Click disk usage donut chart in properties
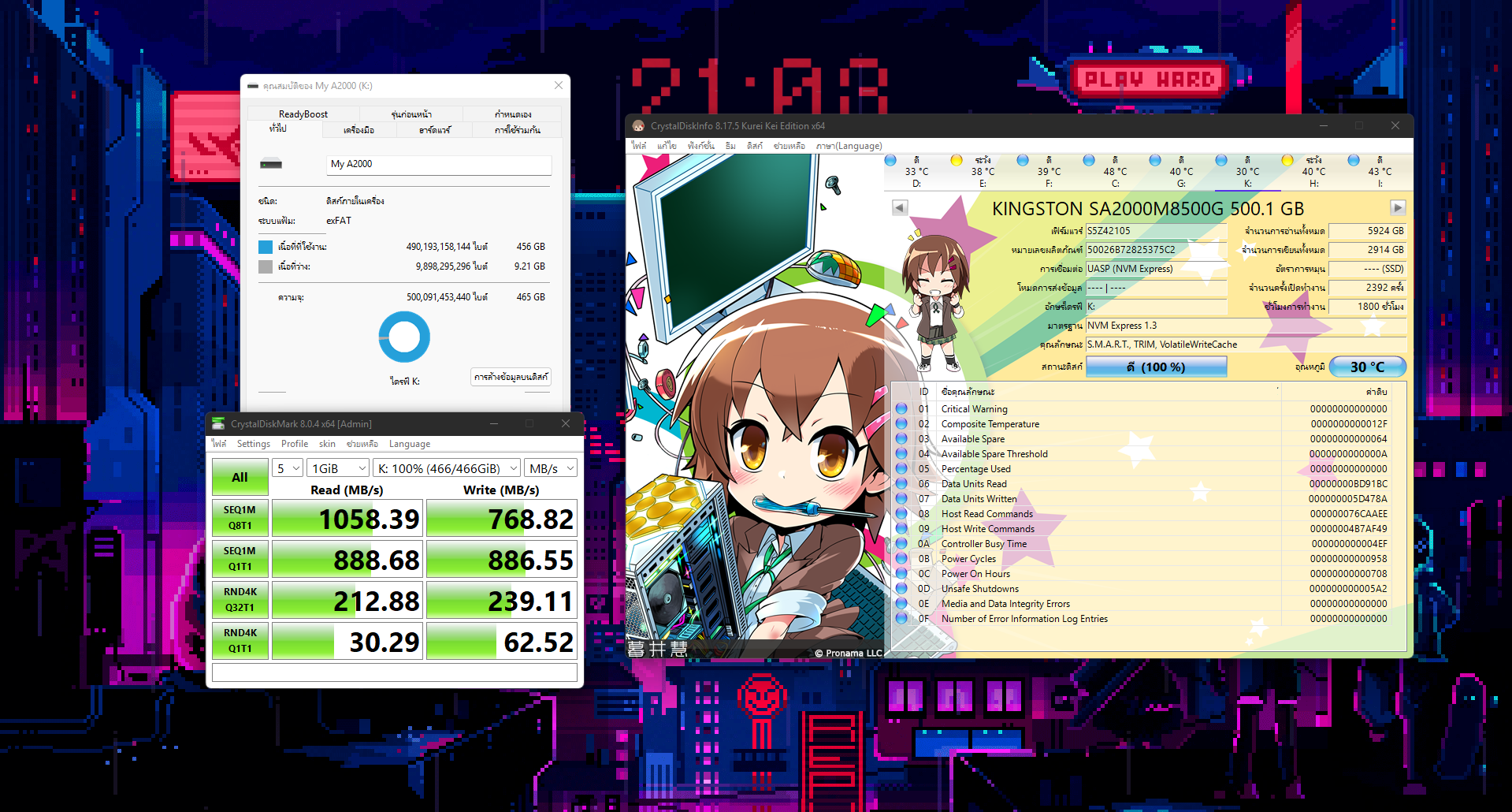The image size is (1512, 812). [404, 337]
